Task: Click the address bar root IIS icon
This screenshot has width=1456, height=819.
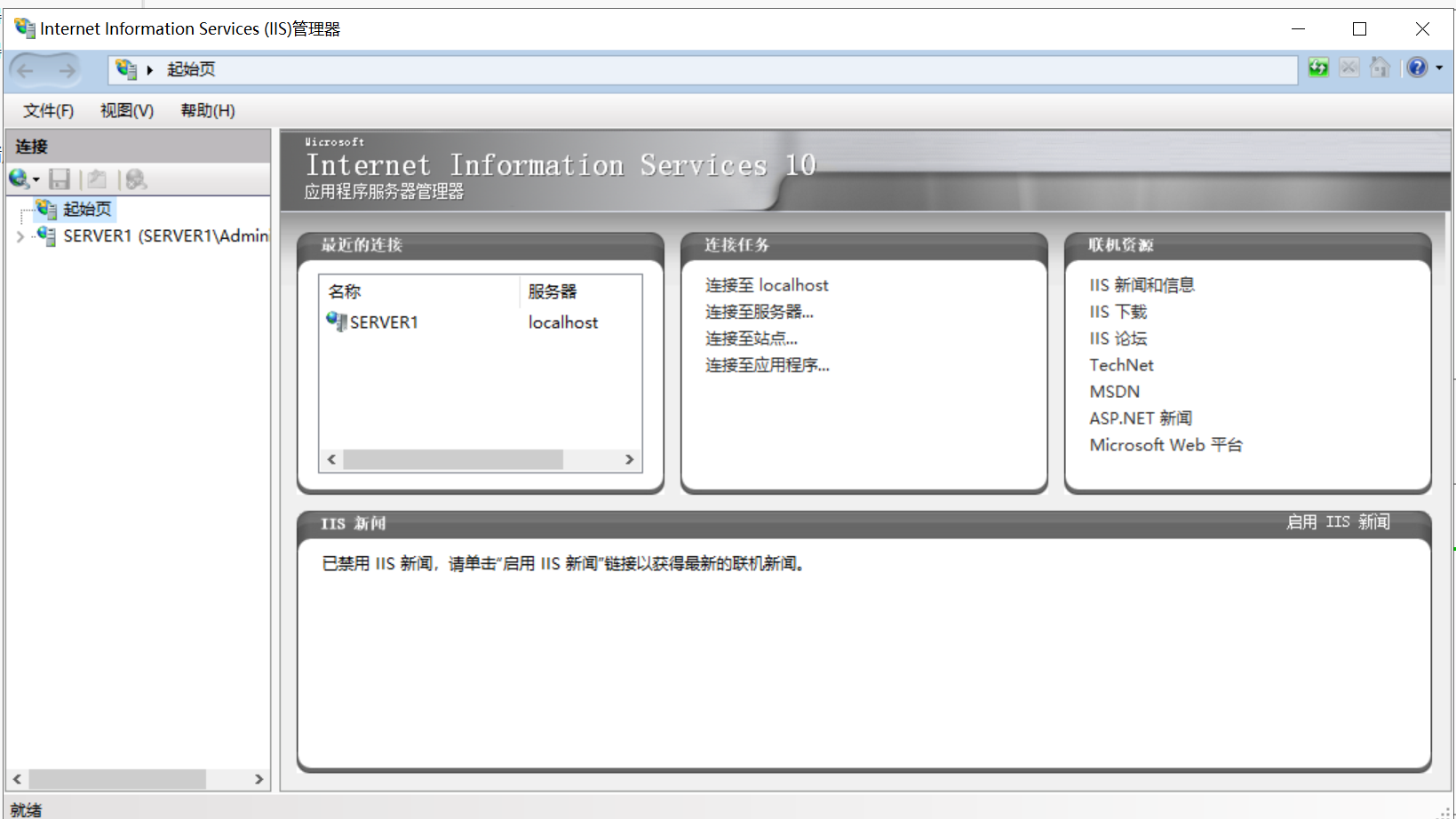Action: click(126, 69)
